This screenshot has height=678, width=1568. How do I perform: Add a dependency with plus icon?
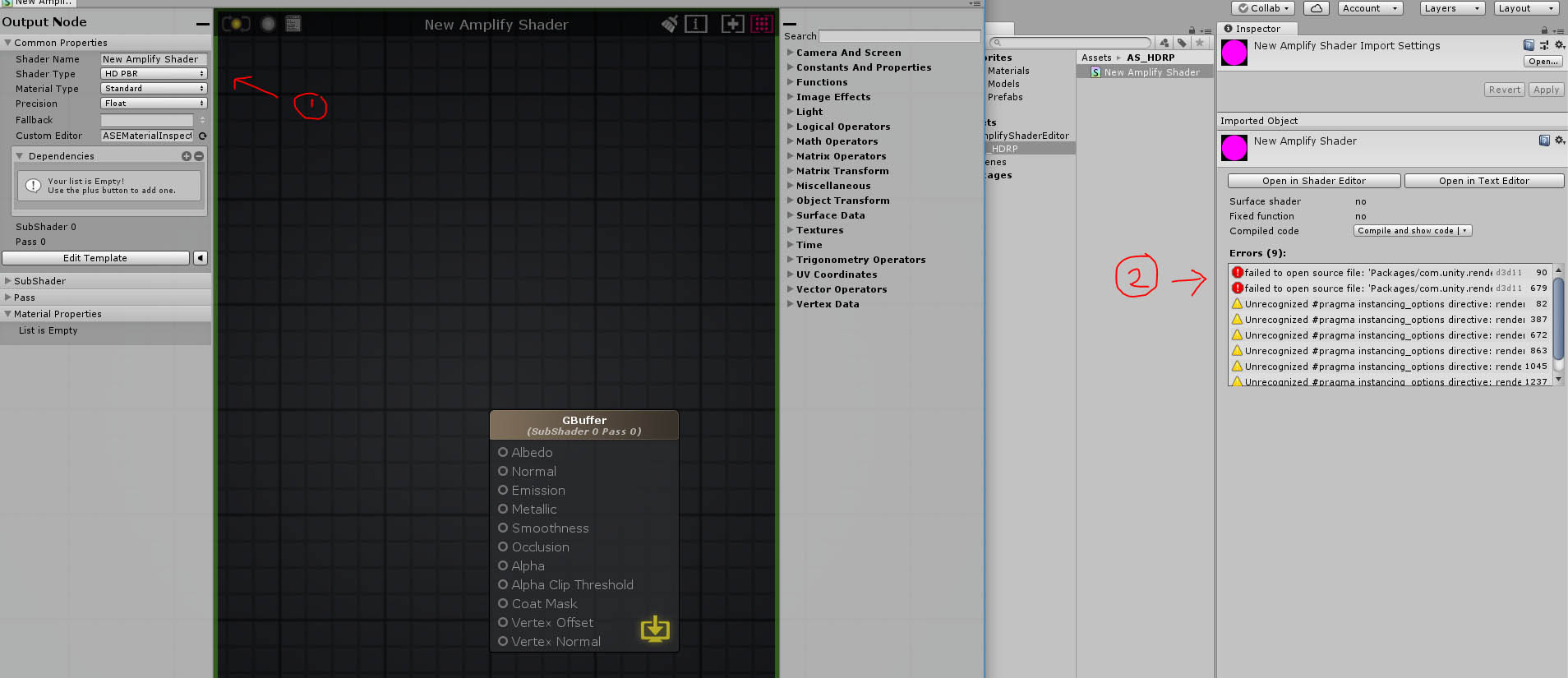point(187,156)
